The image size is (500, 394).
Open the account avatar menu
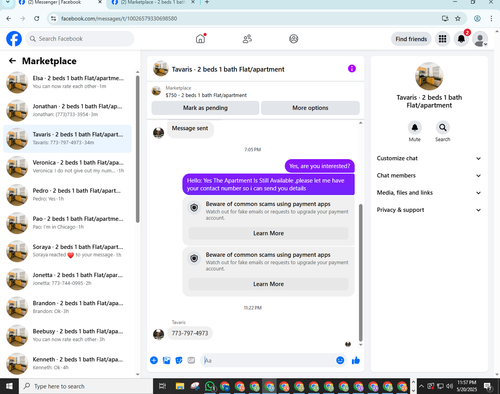click(480, 39)
